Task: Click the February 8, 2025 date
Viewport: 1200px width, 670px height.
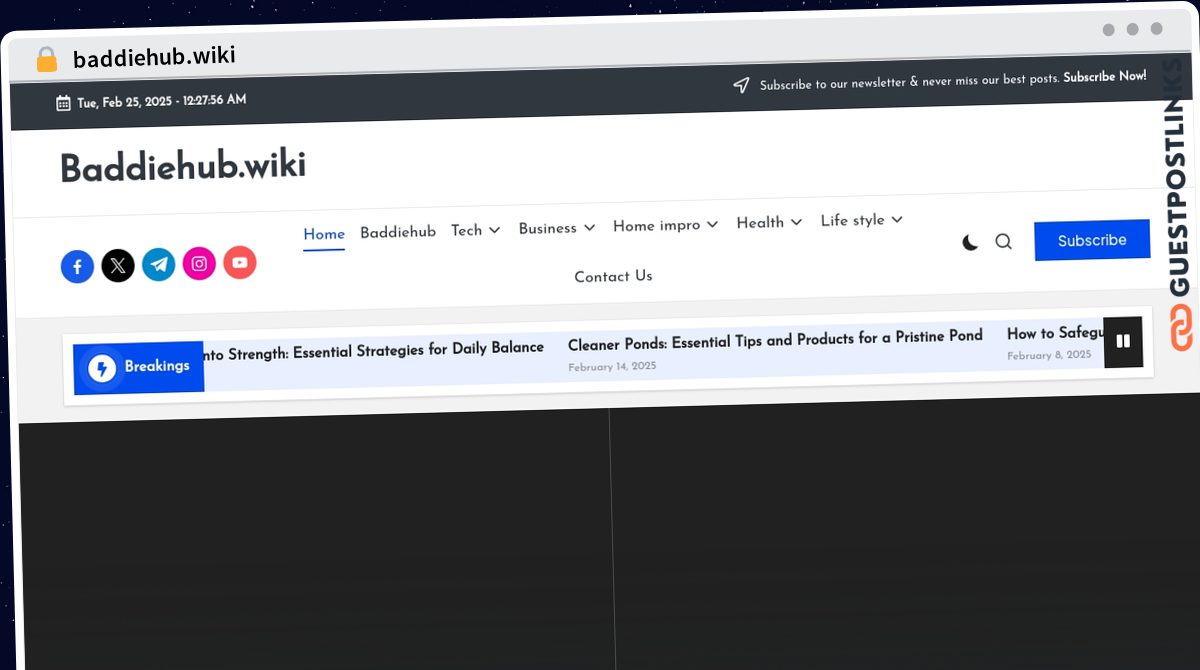Action: click(x=1049, y=356)
